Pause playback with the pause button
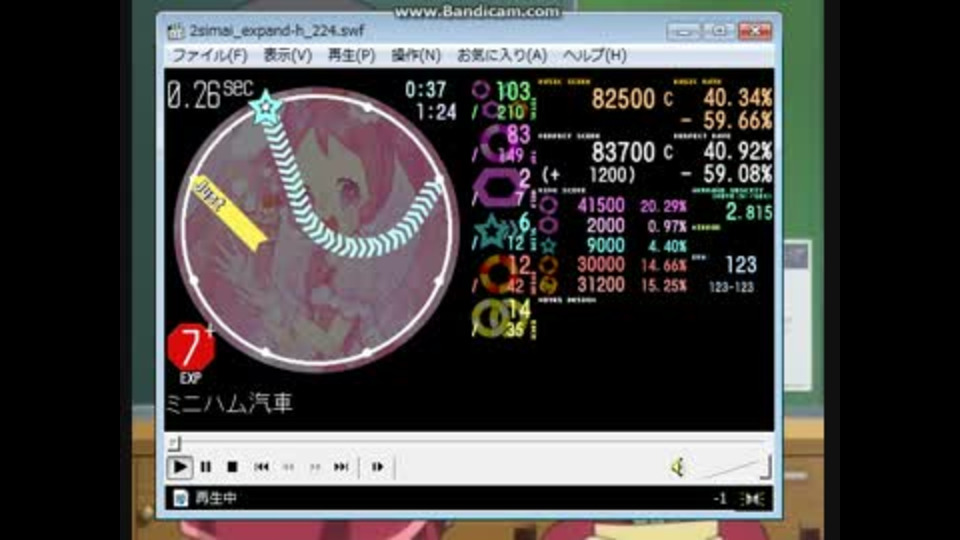 pyautogui.click(x=206, y=467)
